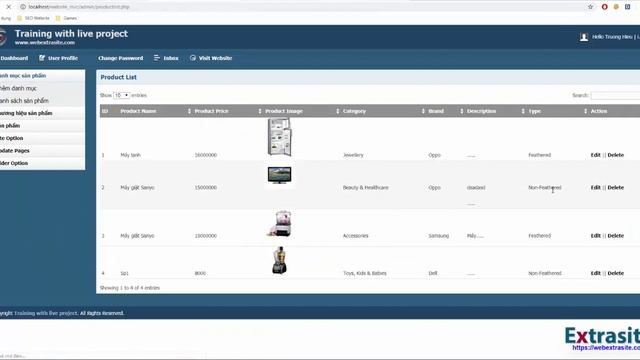Delete product row ID 3
This screenshot has height=360, width=640.
point(616,236)
